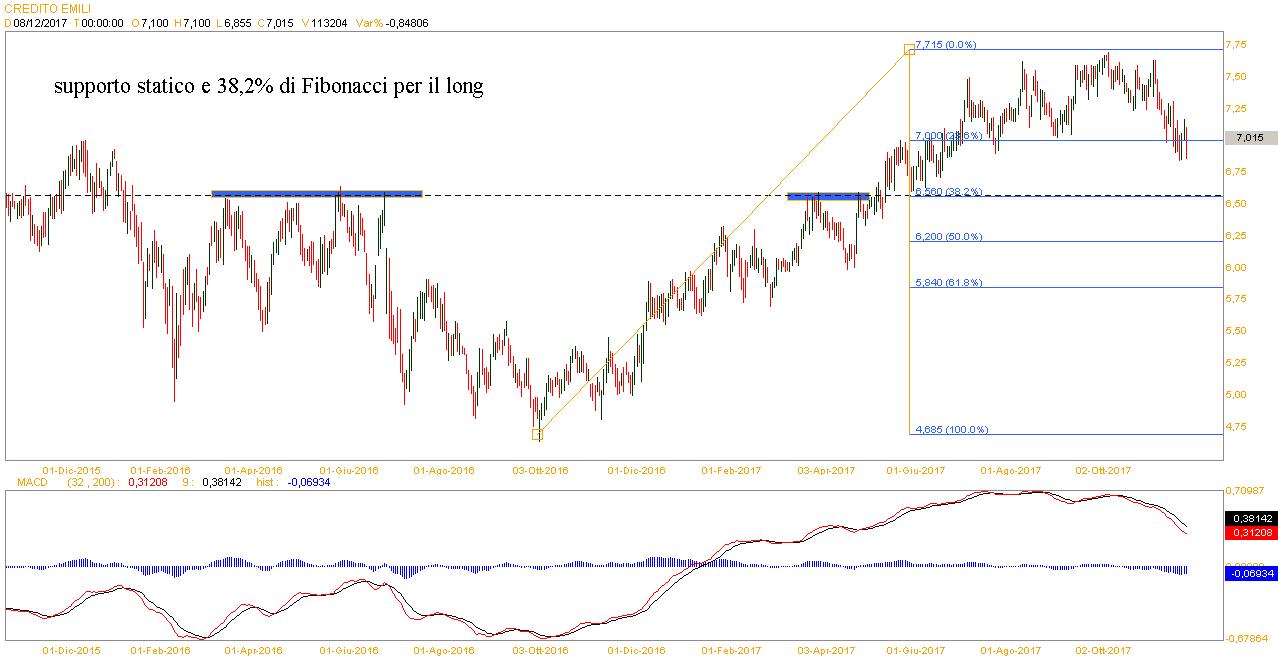Screen dimensions: 1278x668
Task: Click the 7,75 mark on the price axis
Action: point(1236,45)
